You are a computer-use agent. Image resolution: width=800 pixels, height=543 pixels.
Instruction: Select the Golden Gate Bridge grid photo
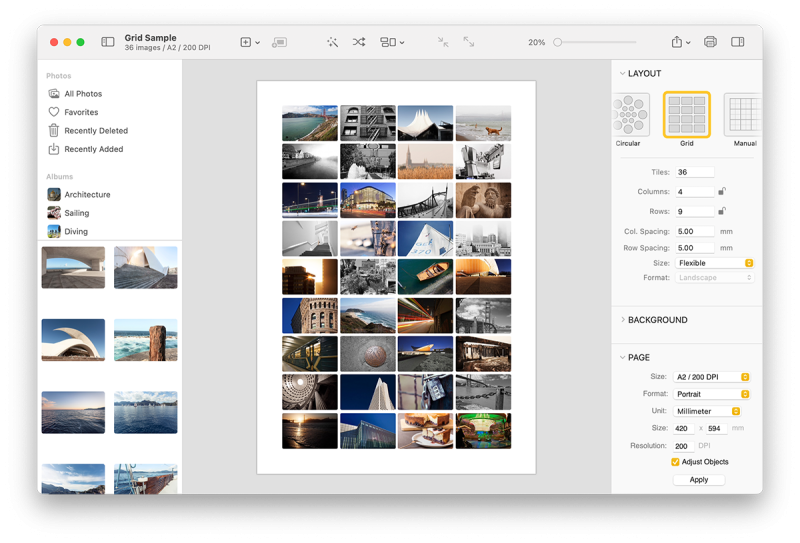310,123
